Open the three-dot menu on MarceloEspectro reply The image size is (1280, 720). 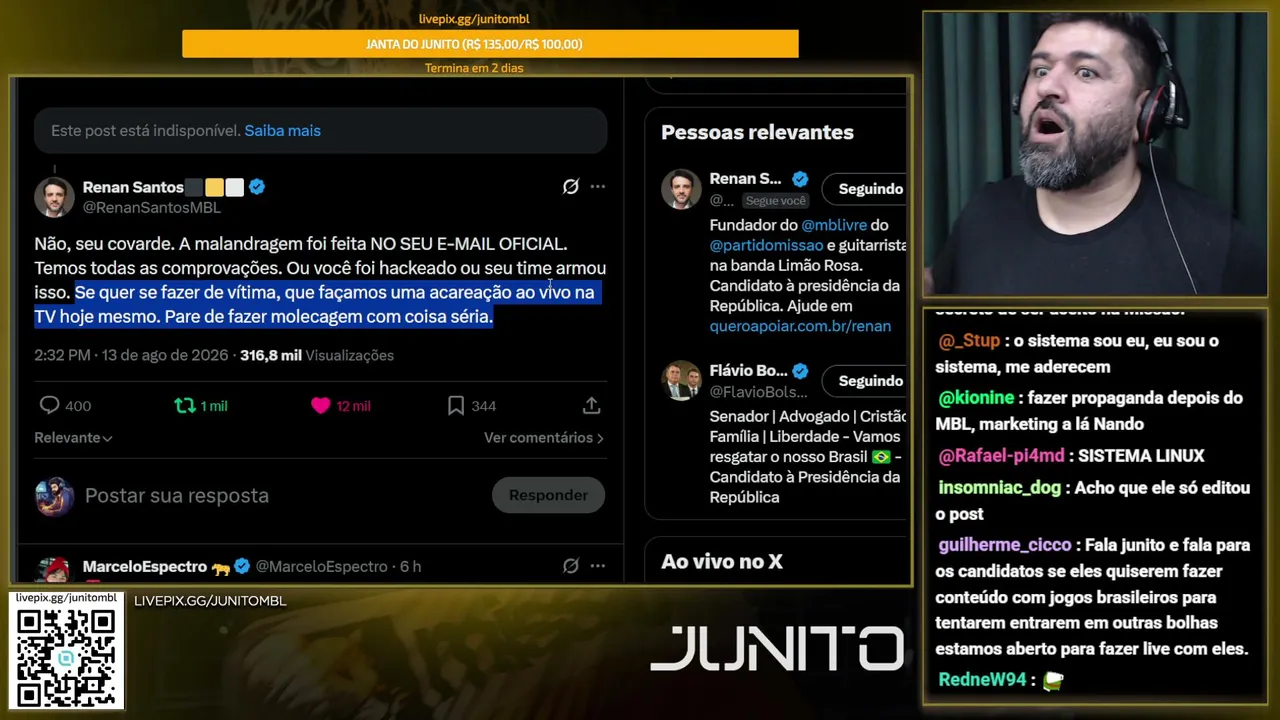point(598,566)
